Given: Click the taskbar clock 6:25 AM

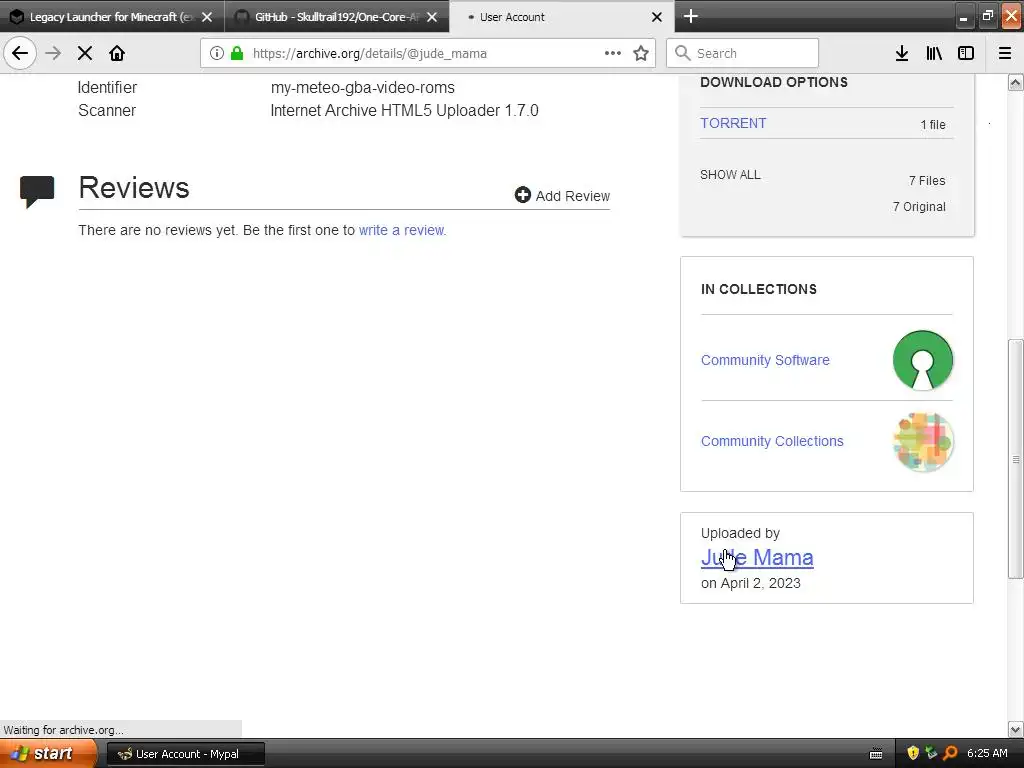Looking at the screenshot, I should coord(987,753).
